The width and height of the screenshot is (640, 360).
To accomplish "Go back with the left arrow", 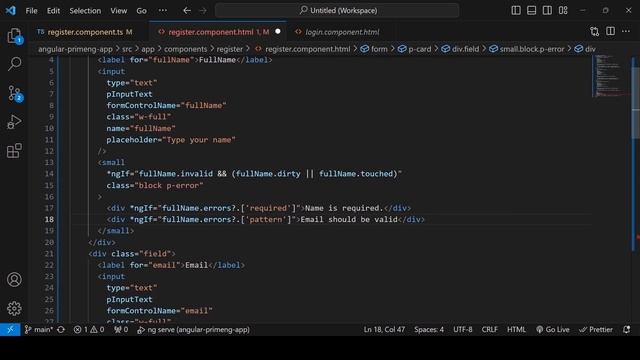I will click(187, 11).
